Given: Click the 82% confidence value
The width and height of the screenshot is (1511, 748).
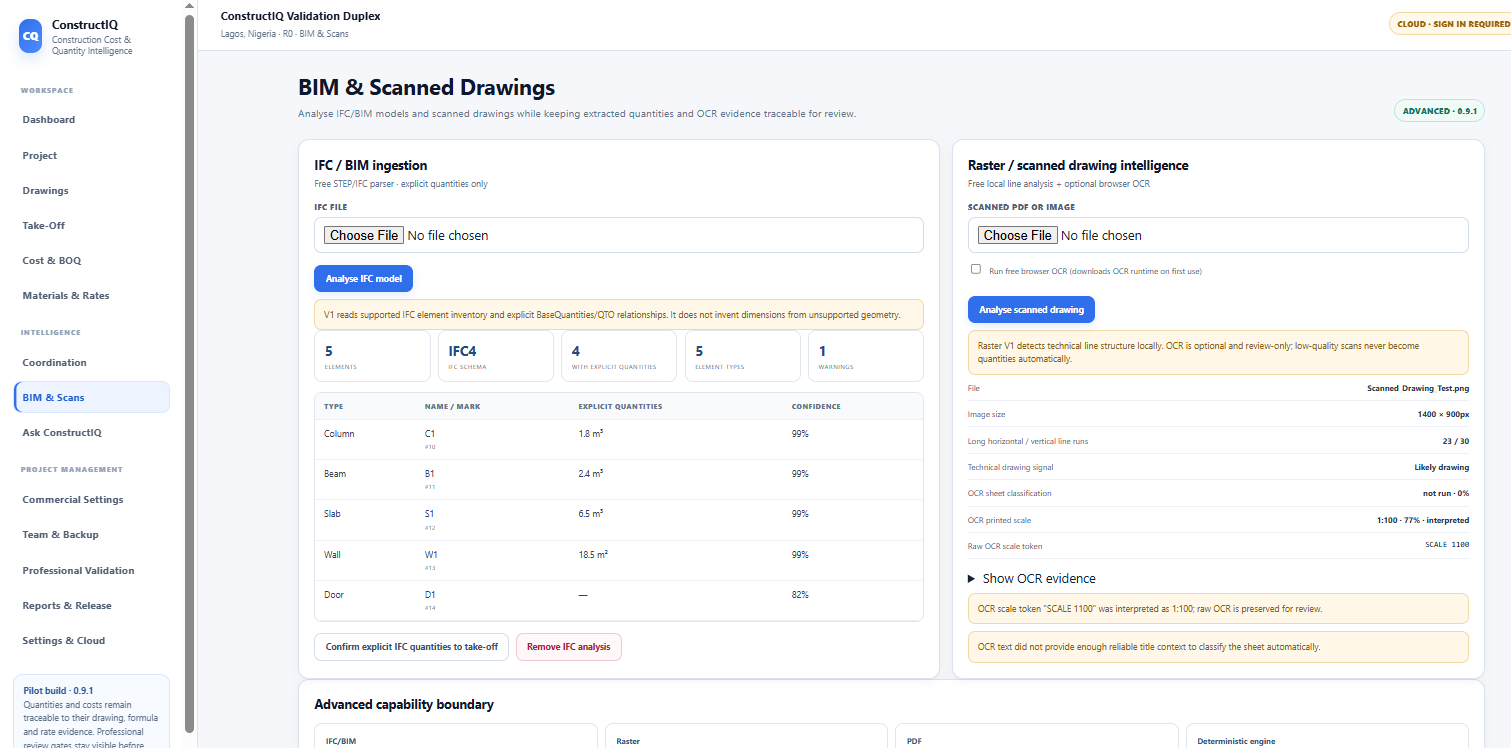Looking at the screenshot, I should tap(800, 595).
